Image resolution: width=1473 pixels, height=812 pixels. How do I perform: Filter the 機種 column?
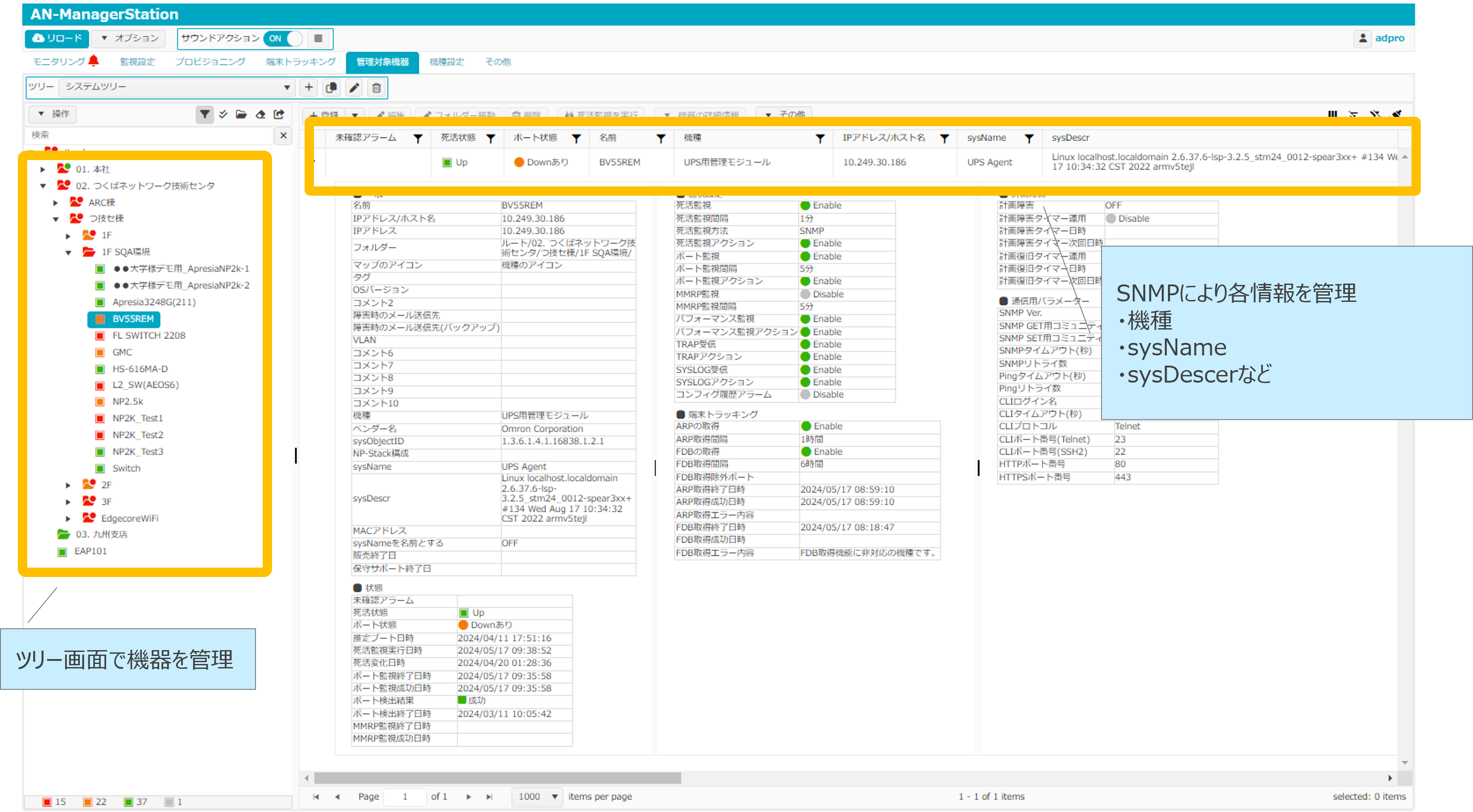[x=820, y=138]
